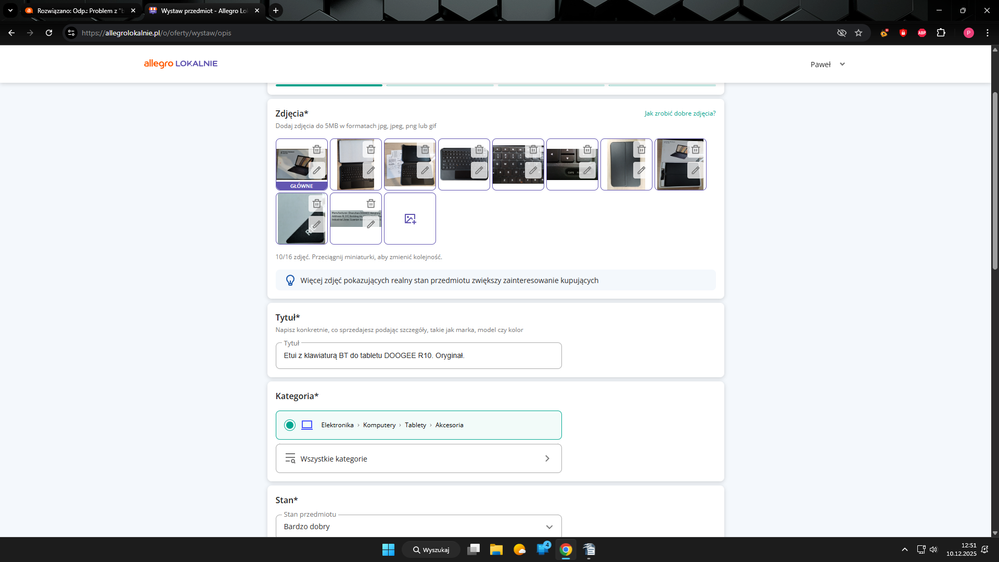The width and height of the screenshot is (999, 562).
Task: Select the Elektronika Komputery Tablety Akcesoria category radio
Action: click(x=290, y=425)
